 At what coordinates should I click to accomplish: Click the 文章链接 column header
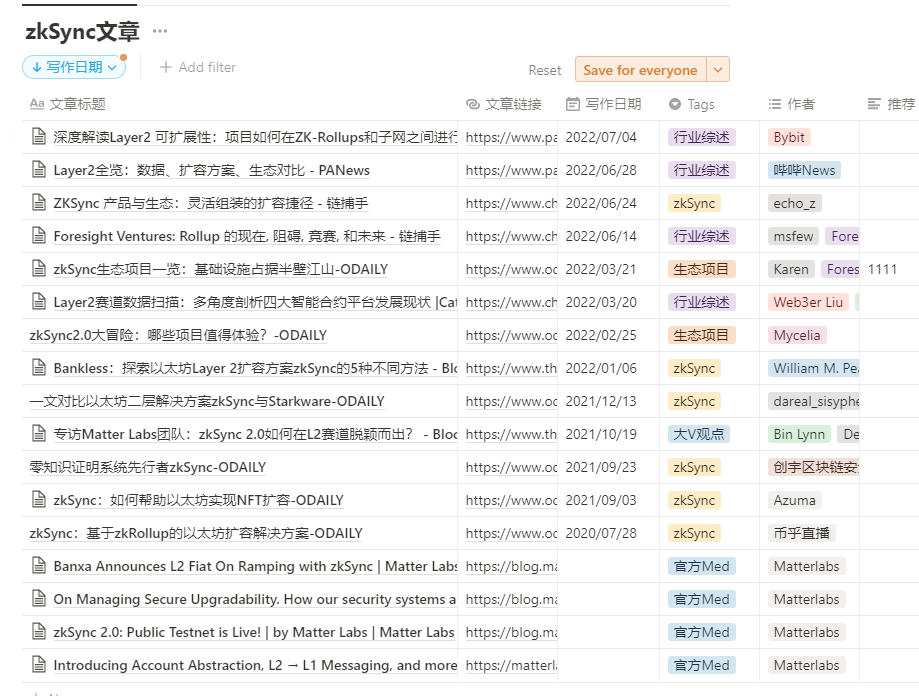point(504,104)
